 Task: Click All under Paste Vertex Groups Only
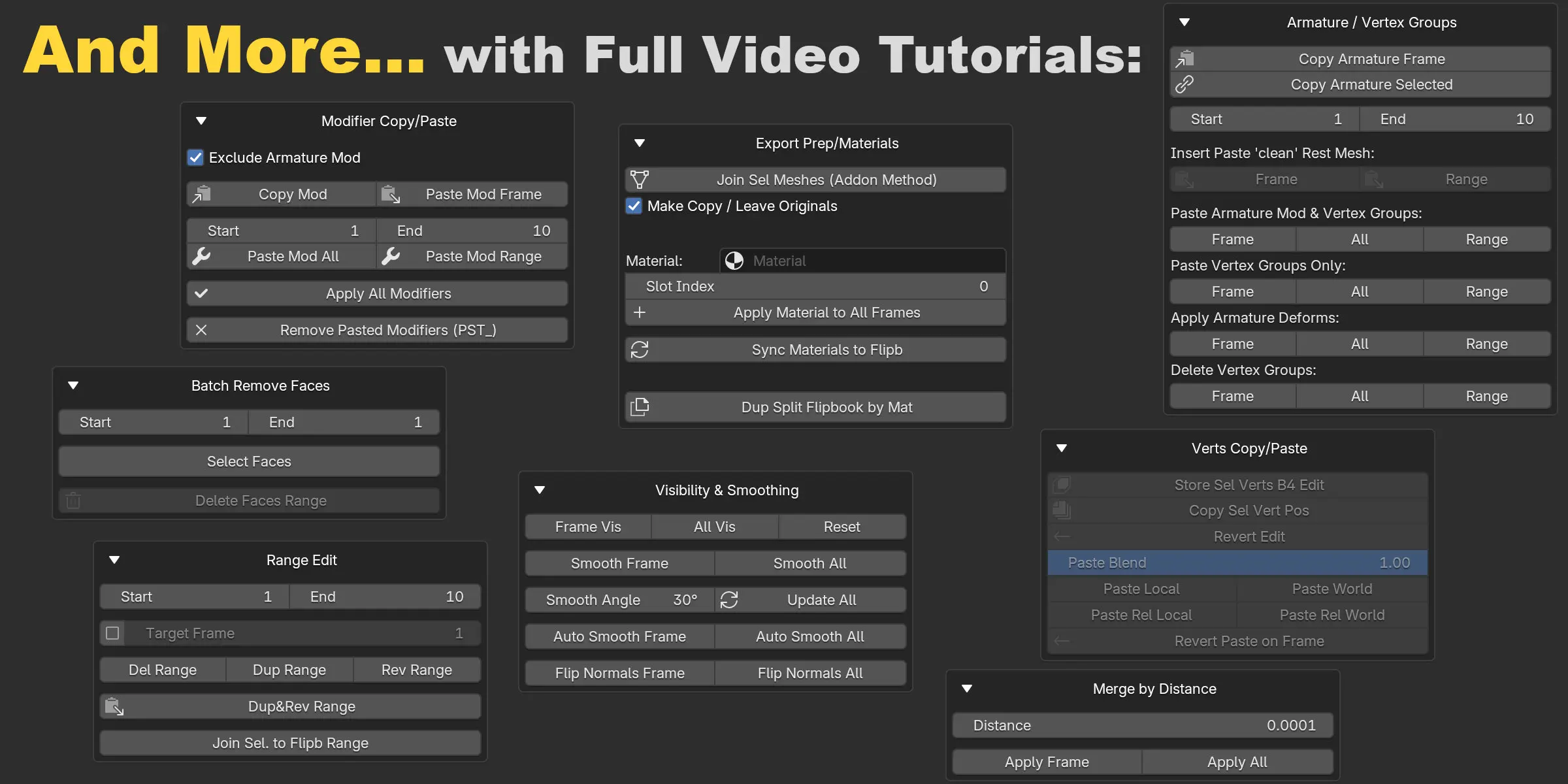[x=1360, y=291]
